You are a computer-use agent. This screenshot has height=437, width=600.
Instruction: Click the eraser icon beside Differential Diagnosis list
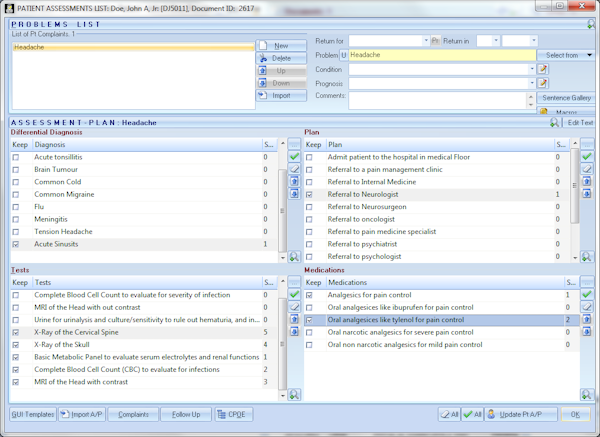click(294, 169)
